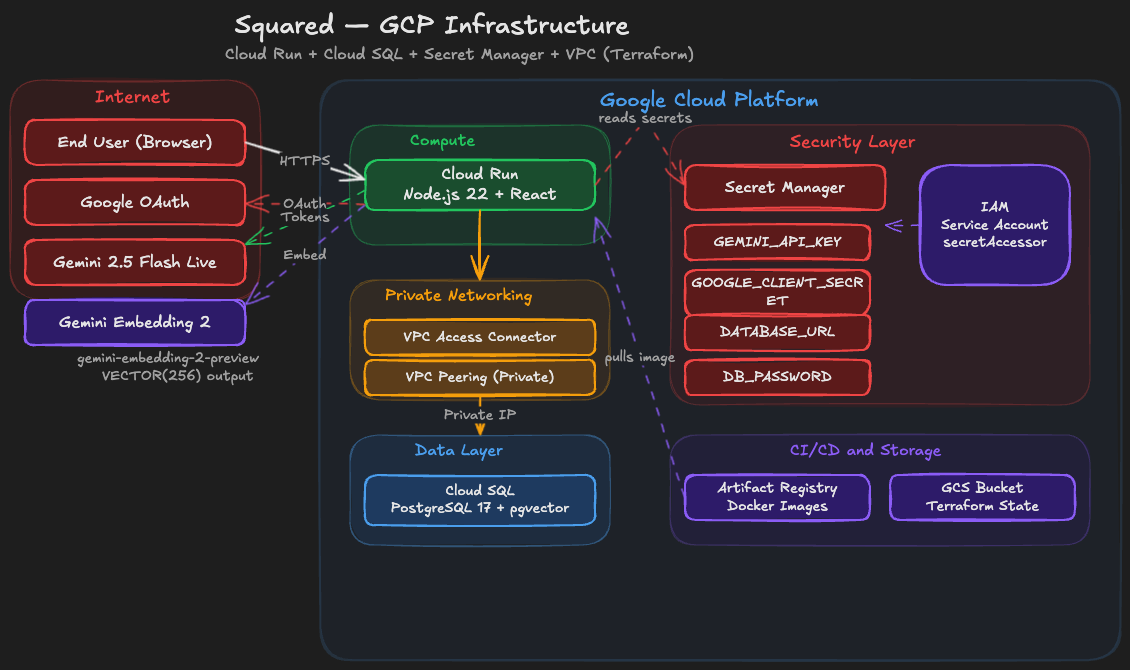Select the DB_PASSWORD secret box
1130x670 pixels.
pyautogui.click(x=778, y=377)
